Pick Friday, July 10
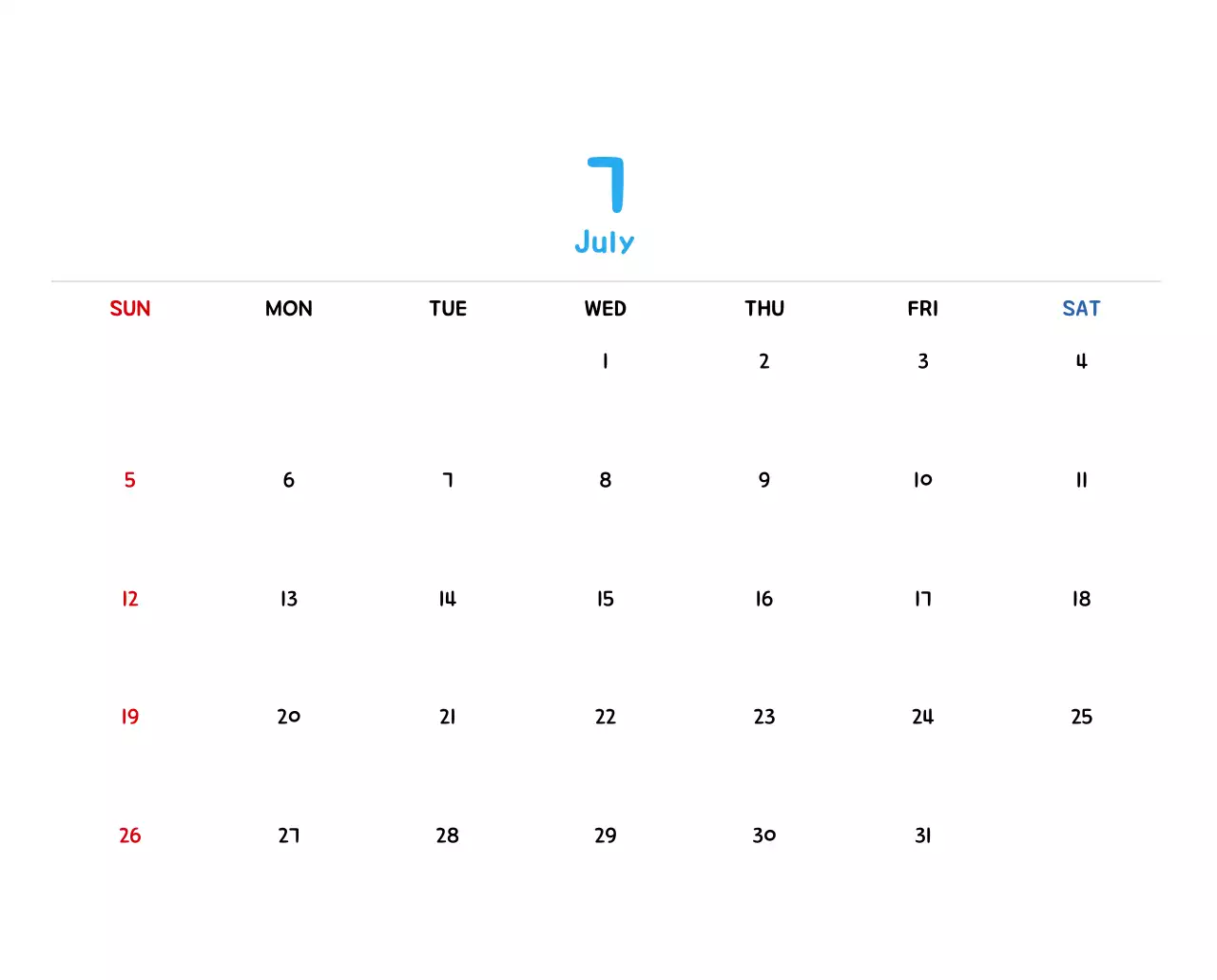1217x980 pixels. pyautogui.click(x=923, y=480)
